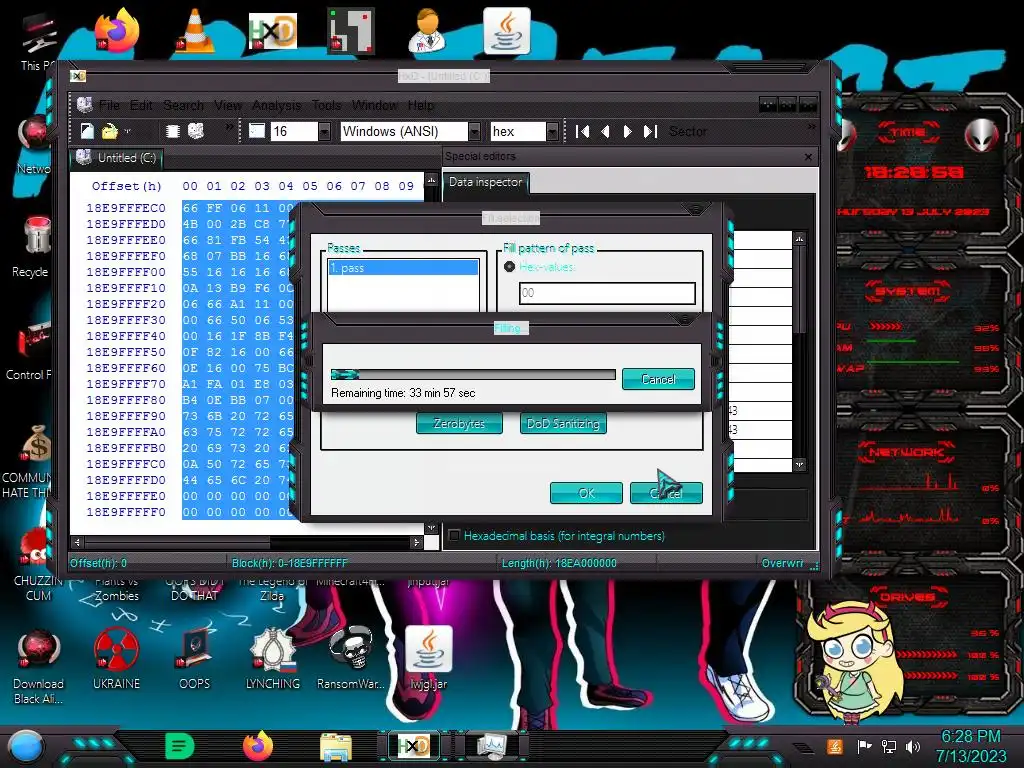1024x768 pixels.
Task: Open the Window menu
Action: click(x=375, y=105)
